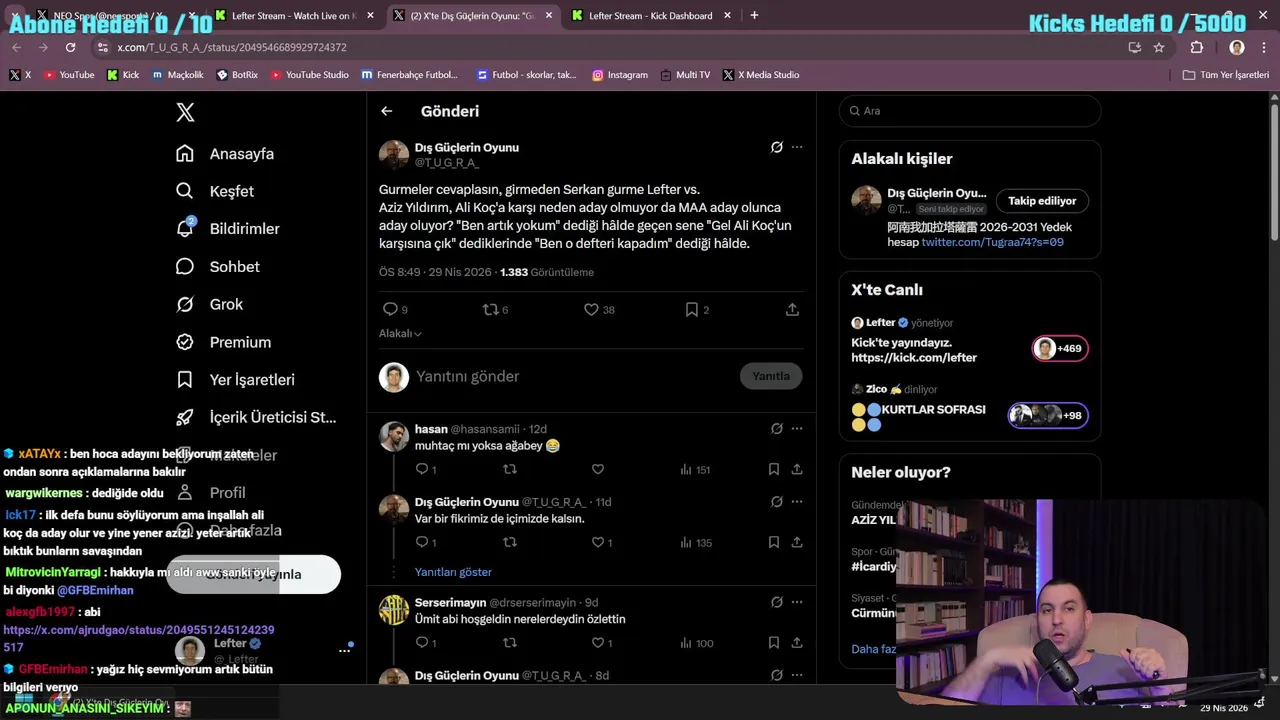The image size is (1280, 720).
Task: Open Grok from sidebar
Action: pos(209,304)
